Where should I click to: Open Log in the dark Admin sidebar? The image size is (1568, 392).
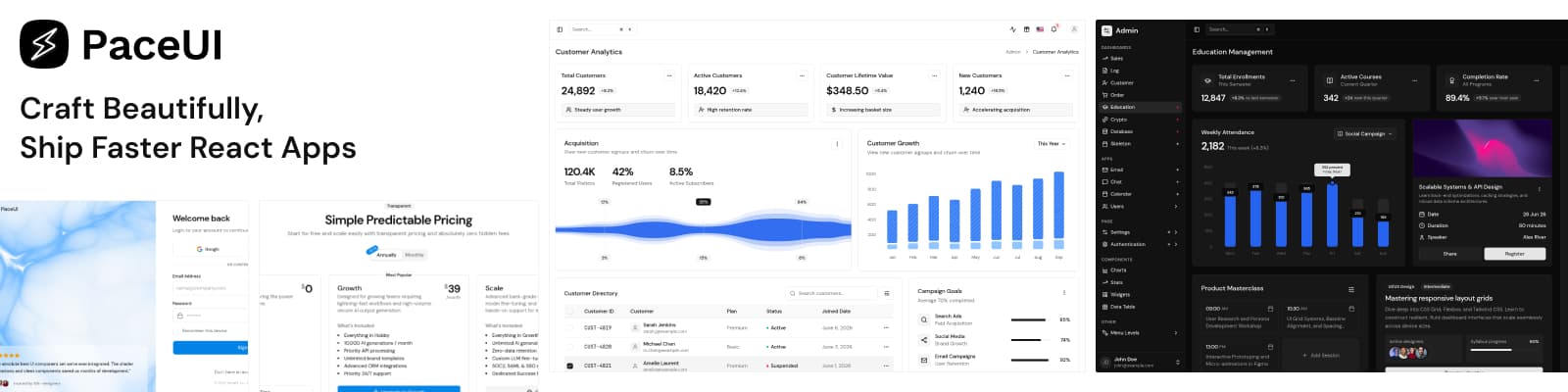point(1141,71)
